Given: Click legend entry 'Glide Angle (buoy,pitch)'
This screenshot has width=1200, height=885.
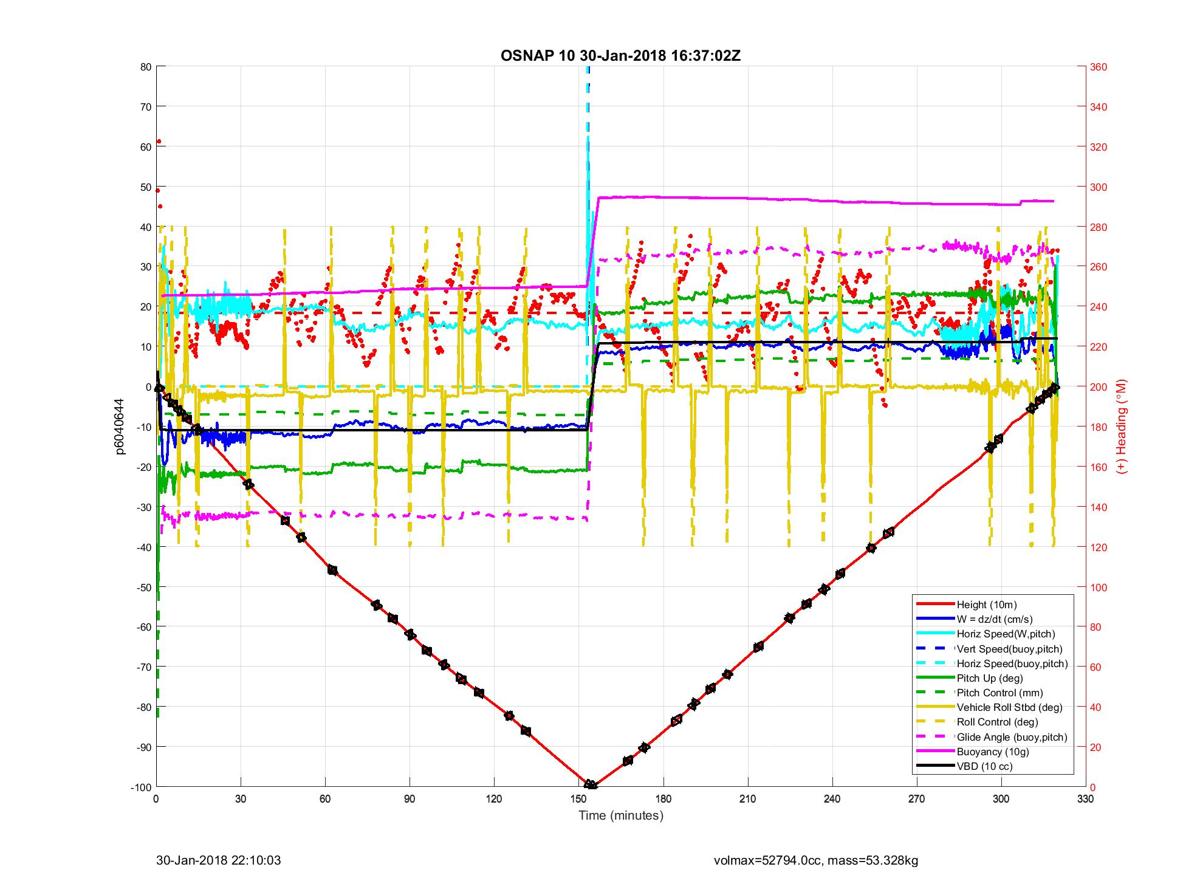Looking at the screenshot, I should pos(1012,737).
